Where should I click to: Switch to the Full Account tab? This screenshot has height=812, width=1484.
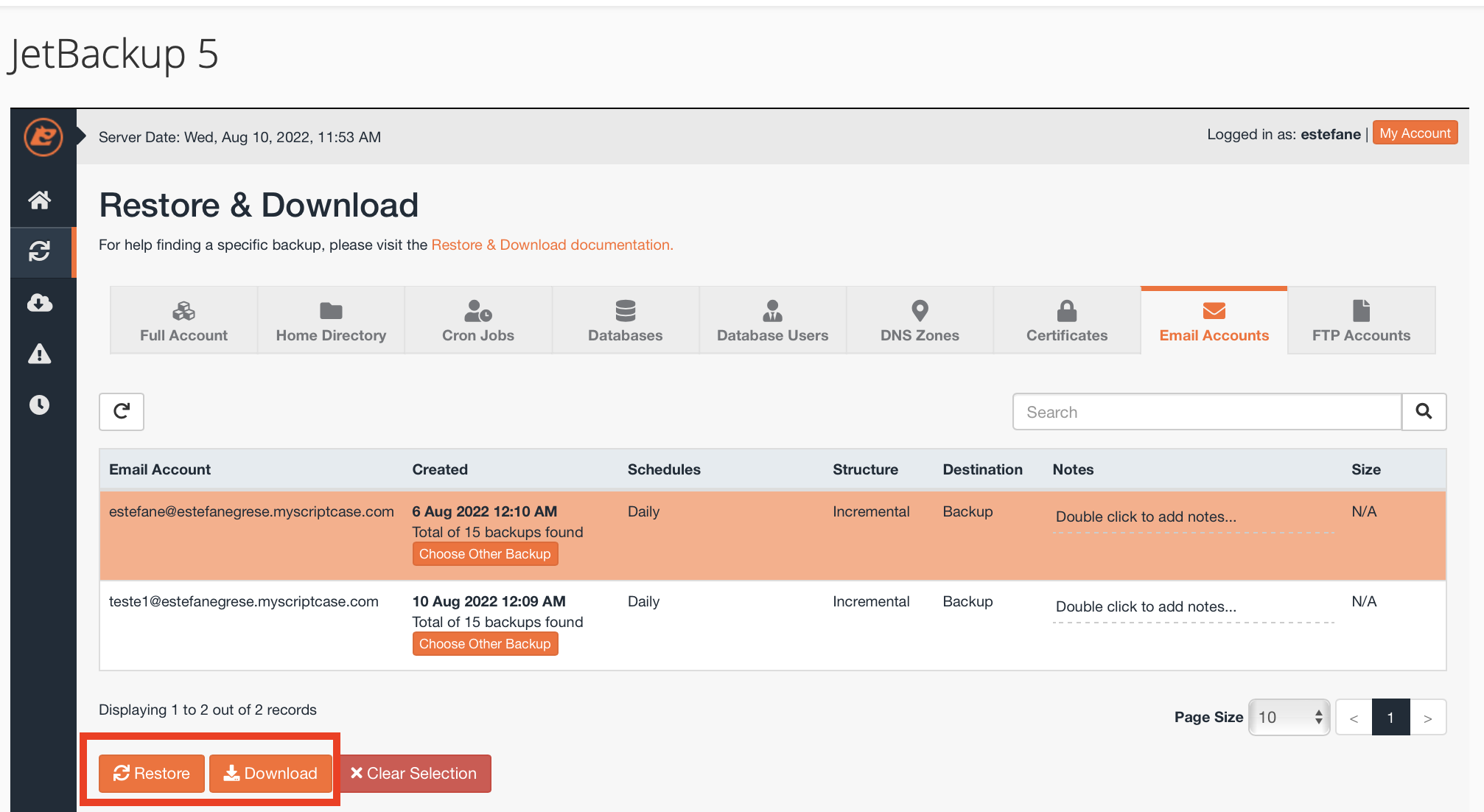point(183,321)
